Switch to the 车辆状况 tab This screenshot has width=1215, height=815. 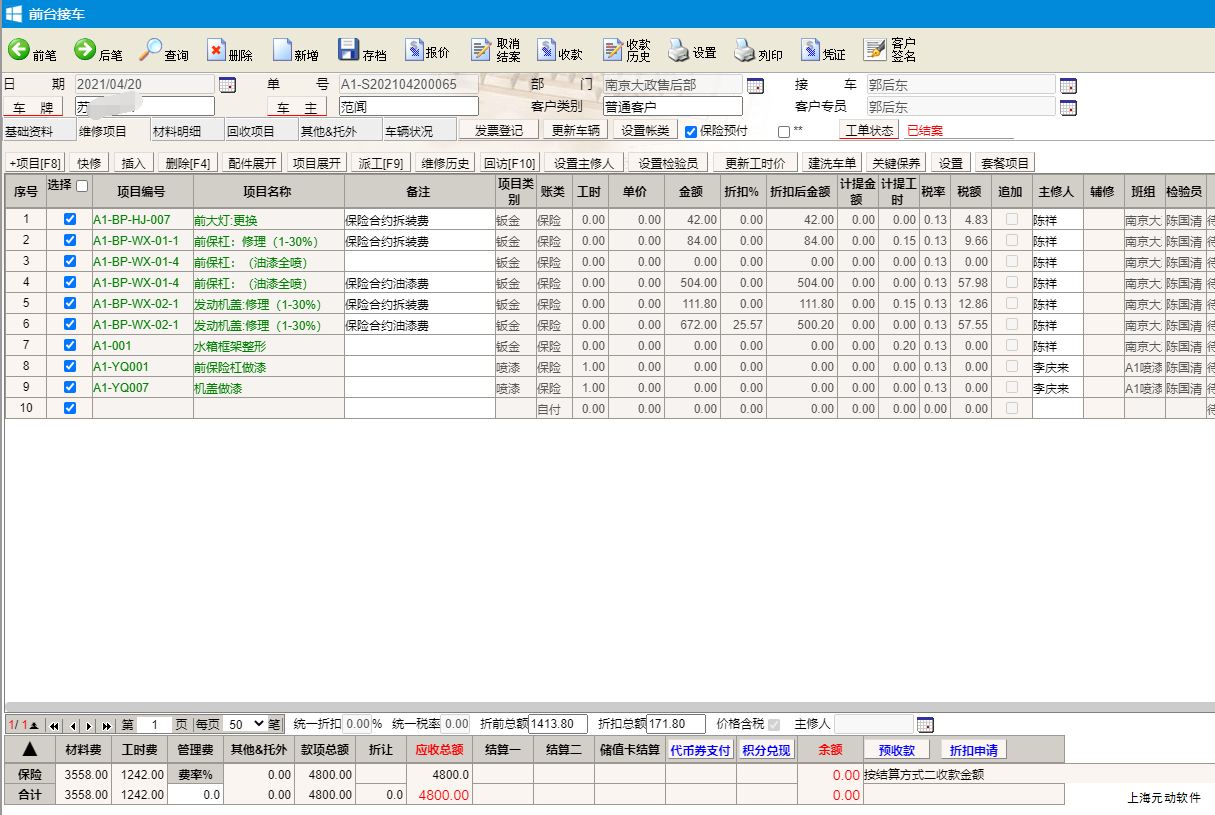pyautogui.click(x=409, y=131)
